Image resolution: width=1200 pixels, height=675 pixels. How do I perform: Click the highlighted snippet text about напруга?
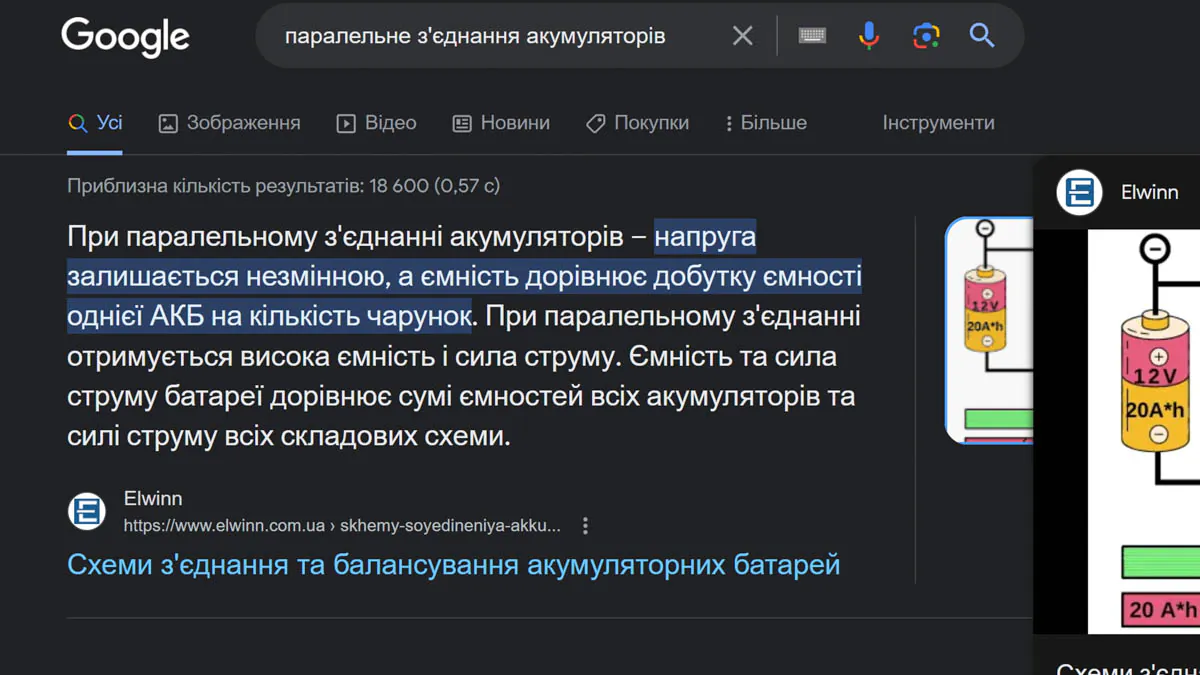464,277
